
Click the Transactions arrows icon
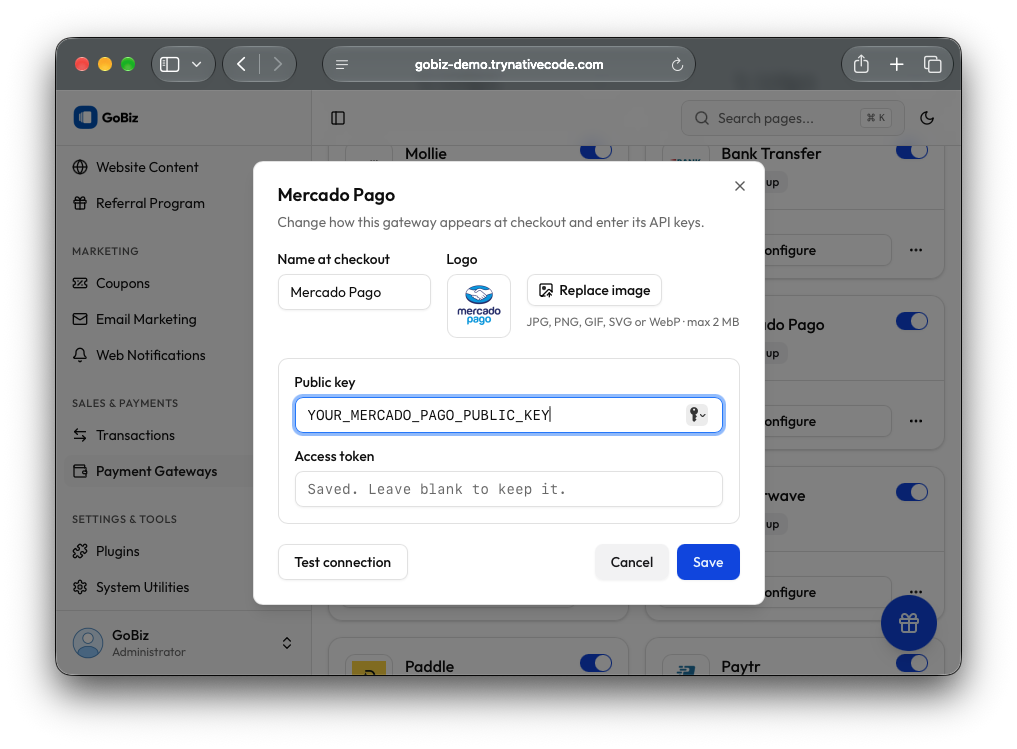pos(80,435)
